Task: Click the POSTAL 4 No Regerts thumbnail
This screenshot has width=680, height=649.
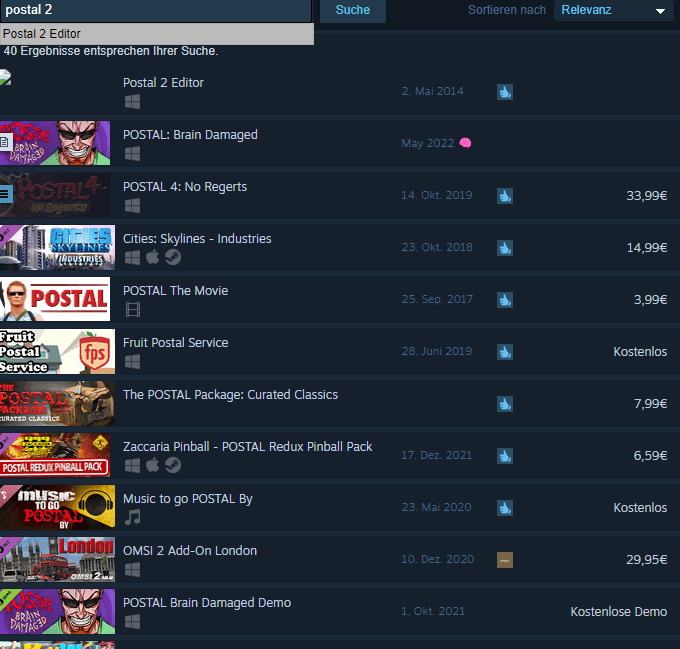Action: point(55,195)
